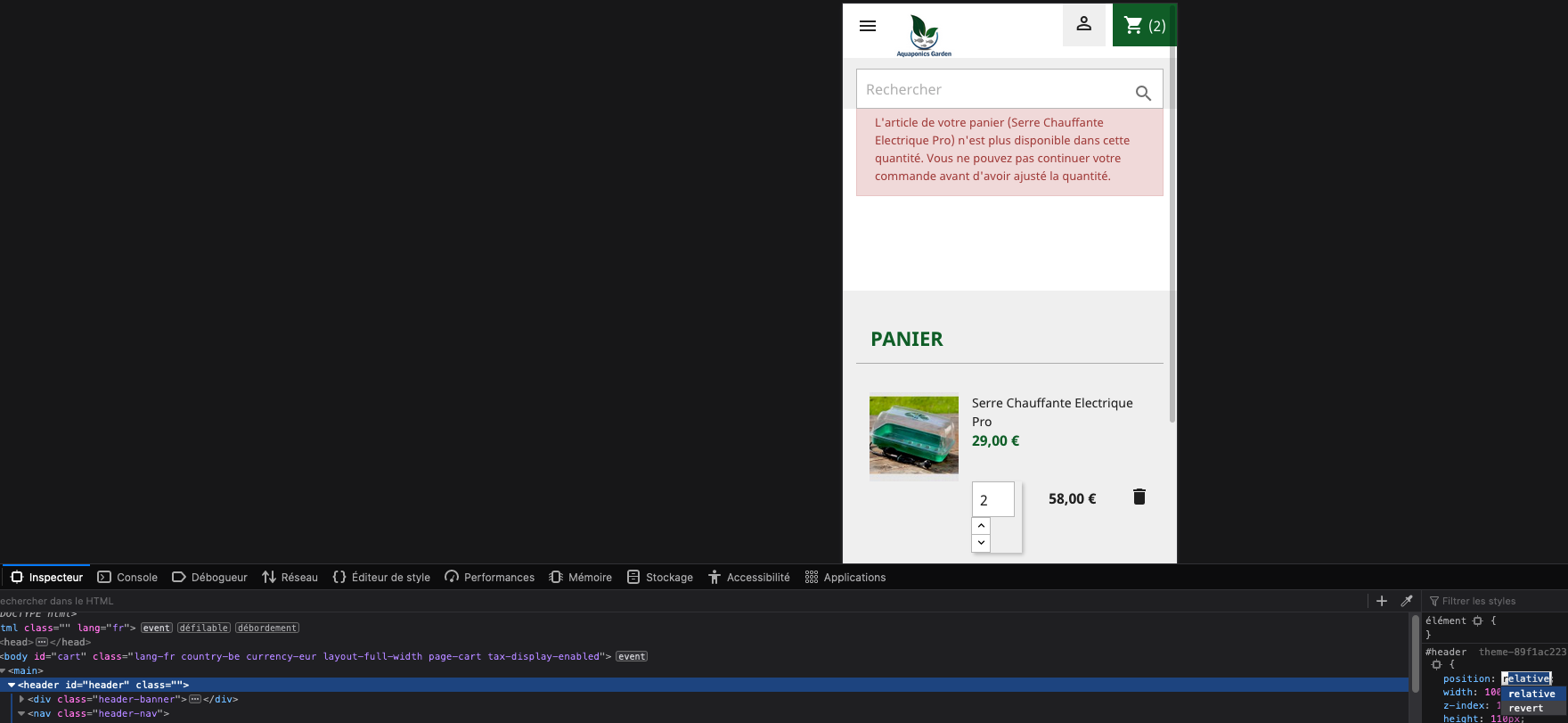Switch to the Performances tab
Image resolution: width=1568 pixels, height=723 pixels.
[490, 577]
